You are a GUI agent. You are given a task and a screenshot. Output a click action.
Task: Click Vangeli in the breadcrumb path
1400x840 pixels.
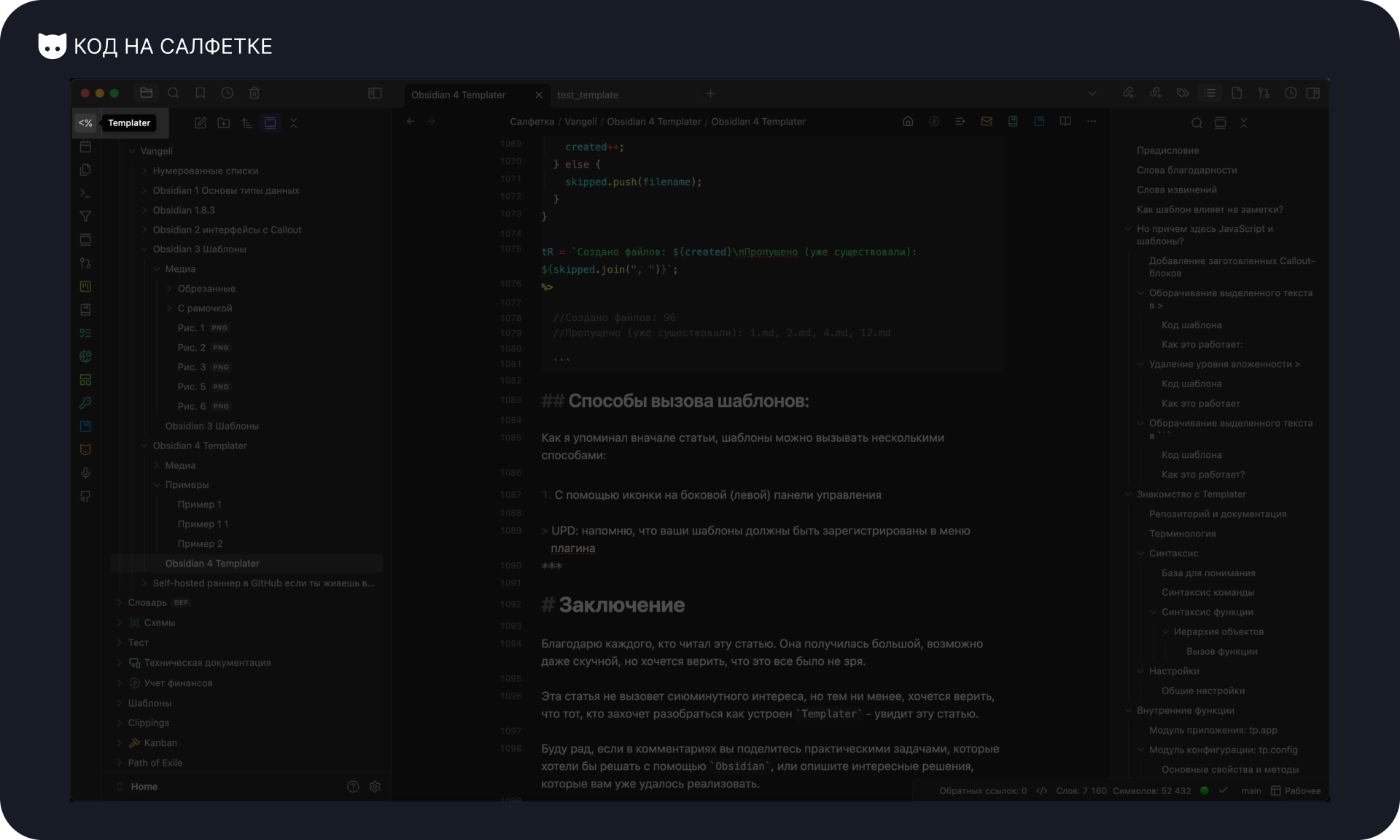coord(580,122)
